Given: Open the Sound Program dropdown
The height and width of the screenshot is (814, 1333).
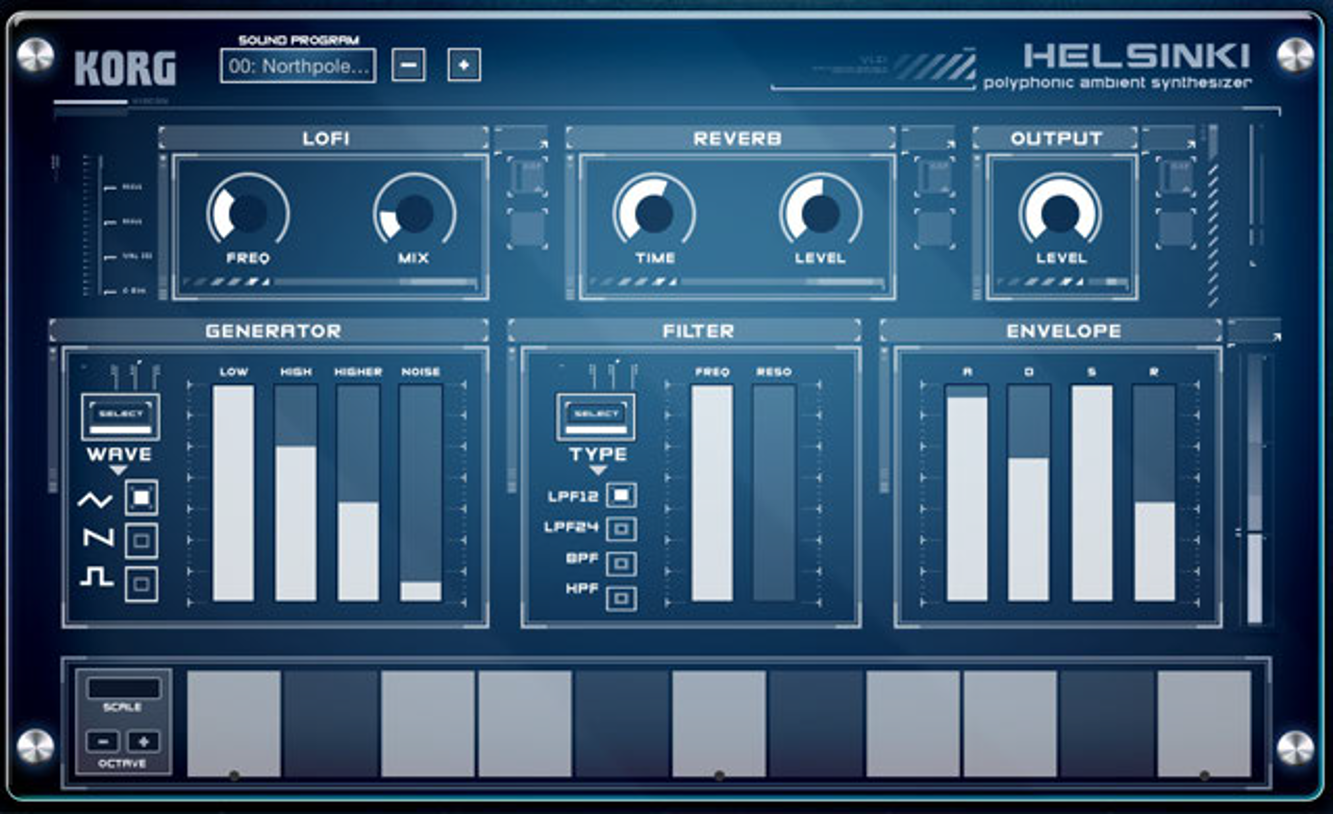Looking at the screenshot, I should click(x=298, y=66).
